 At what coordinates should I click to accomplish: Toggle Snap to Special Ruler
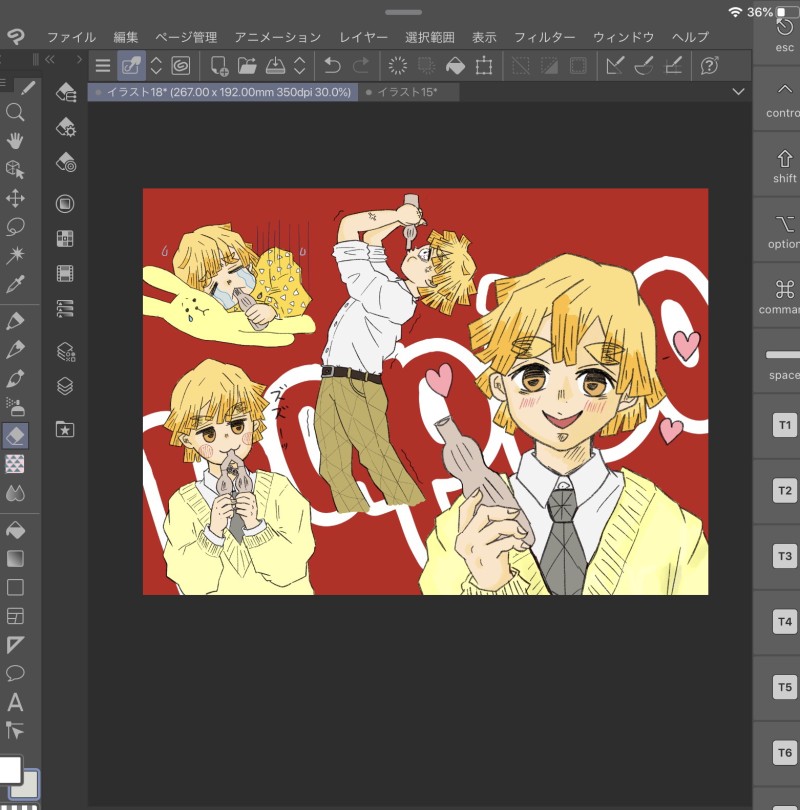(x=644, y=66)
